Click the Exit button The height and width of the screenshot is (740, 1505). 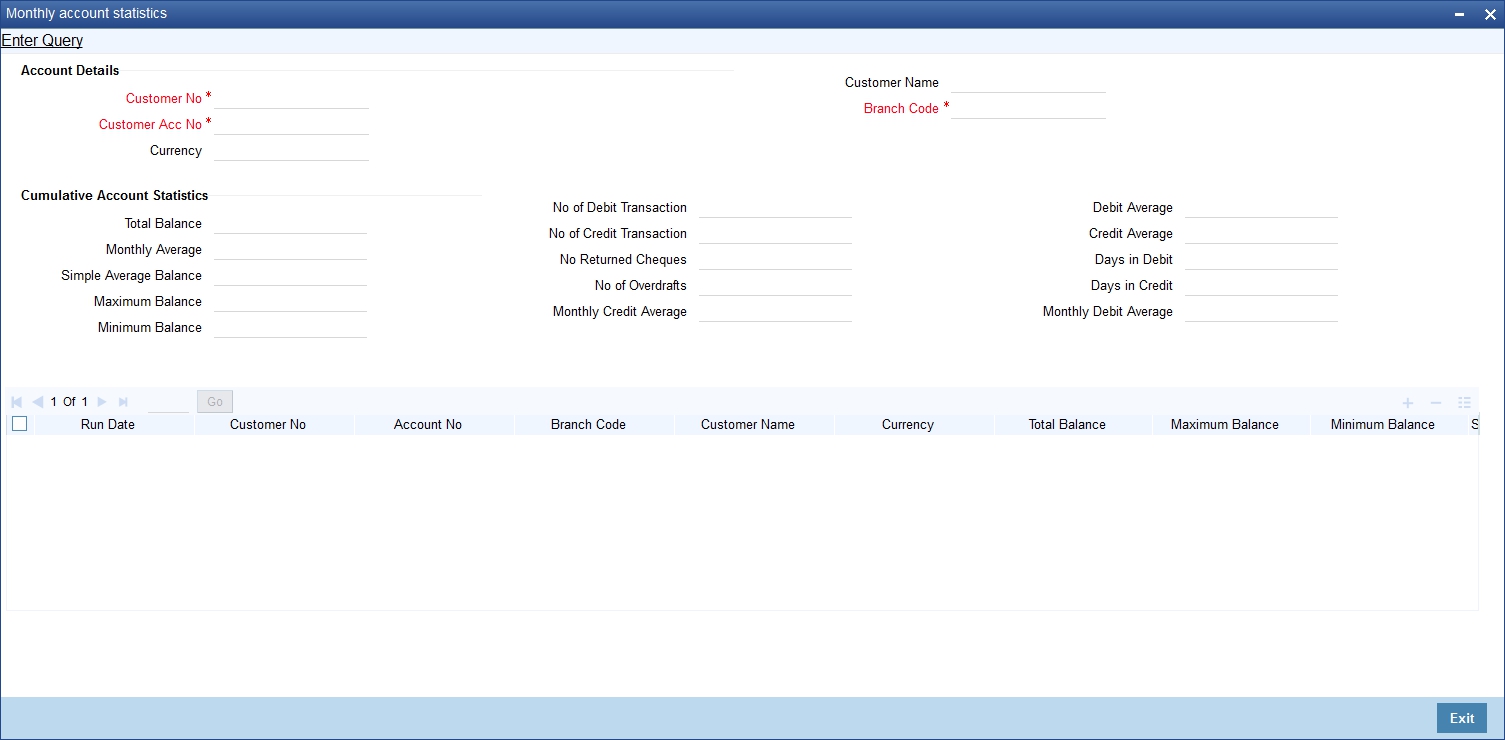point(1462,718)
